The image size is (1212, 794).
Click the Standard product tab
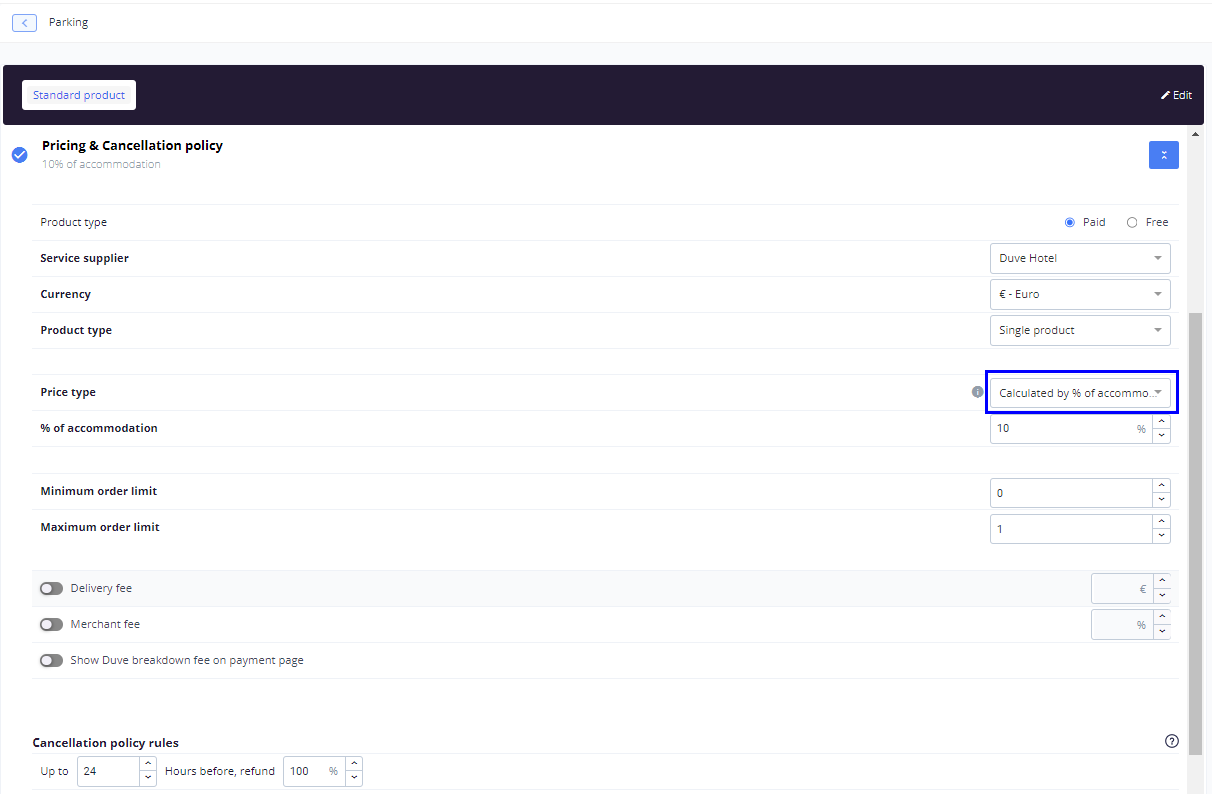pyautogui.click(x=79, y=95)
